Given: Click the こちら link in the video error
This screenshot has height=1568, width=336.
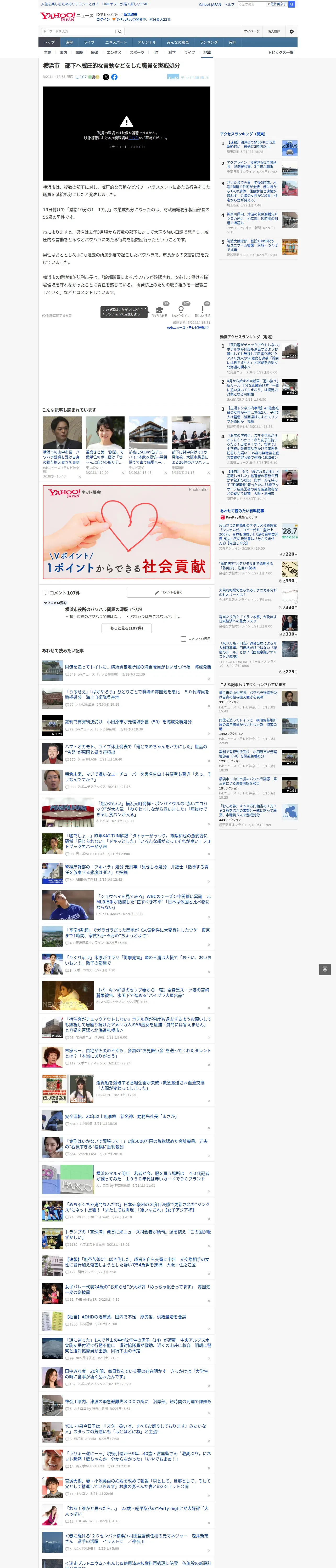Looking at the screenshot, I should [133, 138].
